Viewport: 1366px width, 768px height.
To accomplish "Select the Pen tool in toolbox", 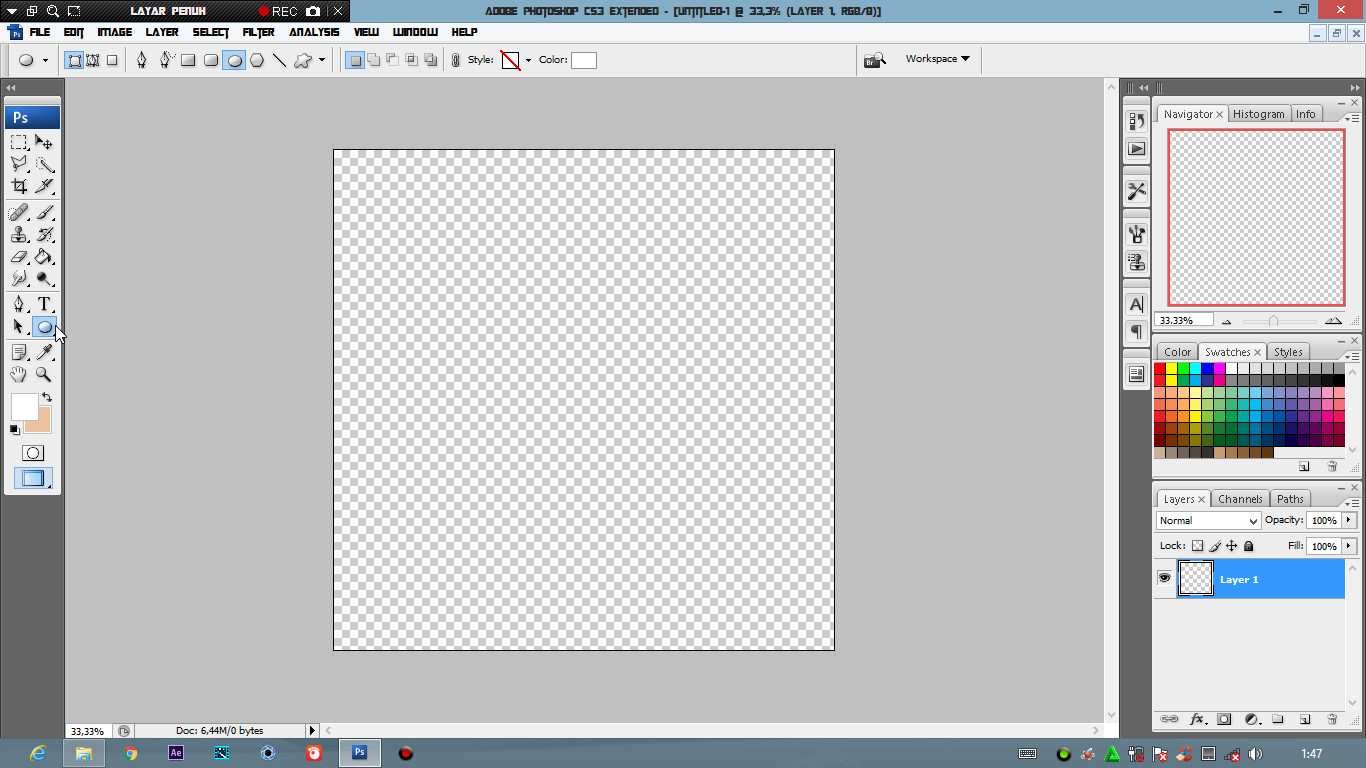I will pyautogui.click(x=19, y=304).
